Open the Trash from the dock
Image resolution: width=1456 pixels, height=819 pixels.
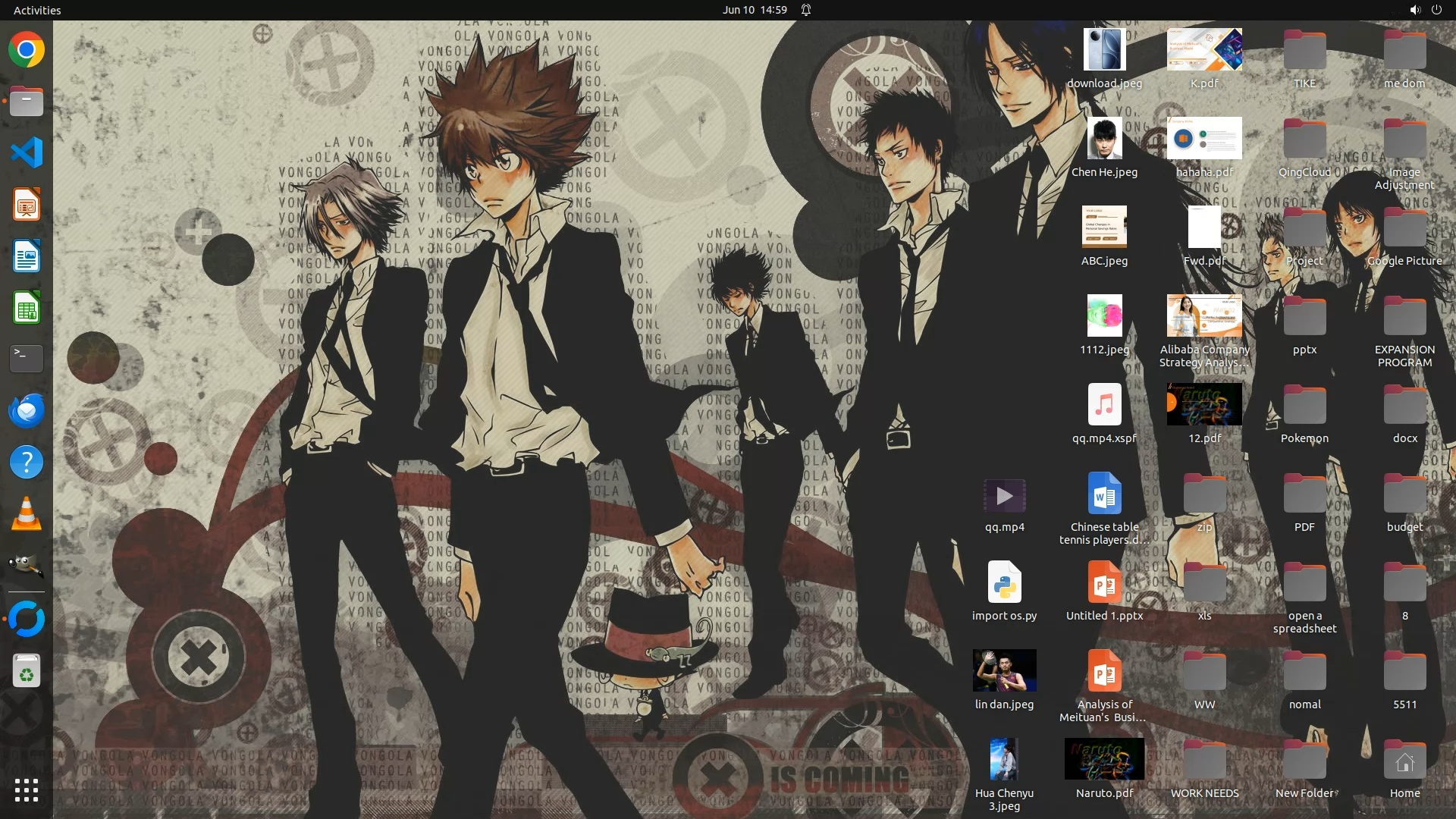click(x=27, y=671)
